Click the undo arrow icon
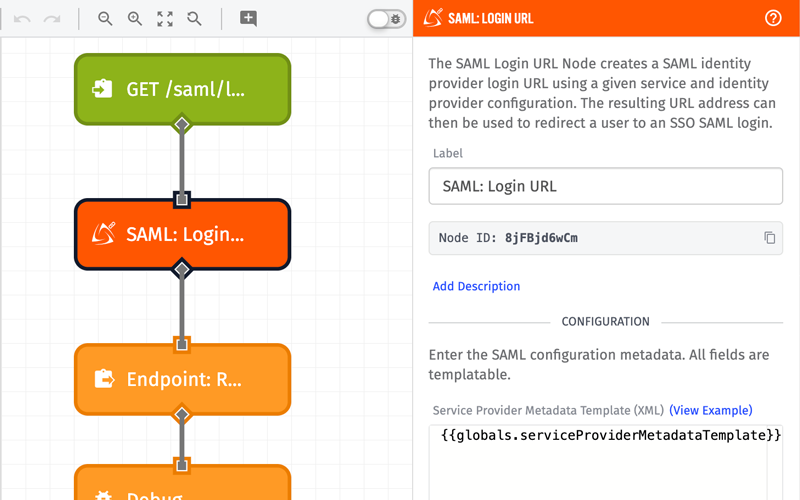This screenshot has width=800, height=500. point(22,19)
